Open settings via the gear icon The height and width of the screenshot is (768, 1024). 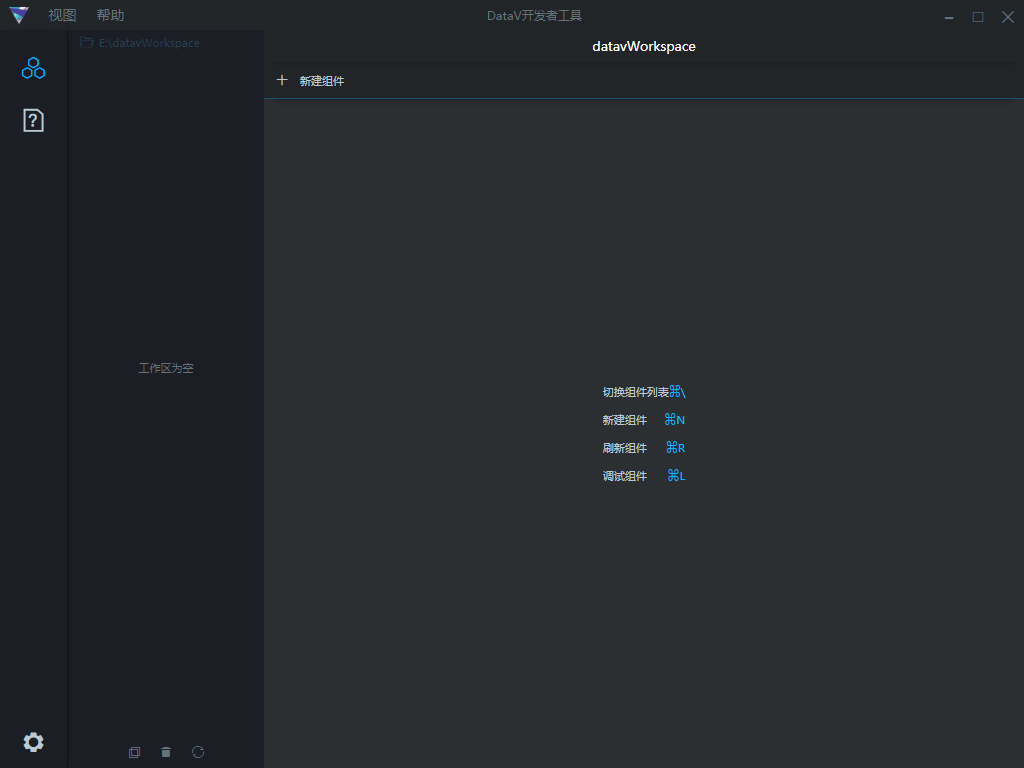pyautogui.click(x=33, y=742)
